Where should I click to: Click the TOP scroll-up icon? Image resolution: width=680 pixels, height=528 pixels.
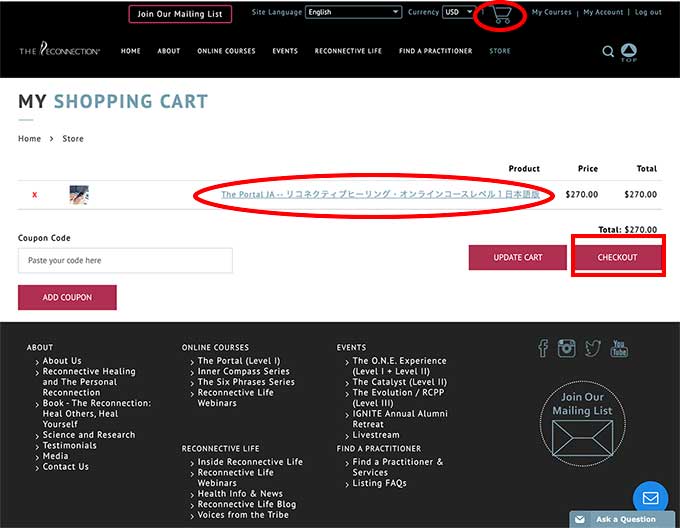click(x=629, y=52)
